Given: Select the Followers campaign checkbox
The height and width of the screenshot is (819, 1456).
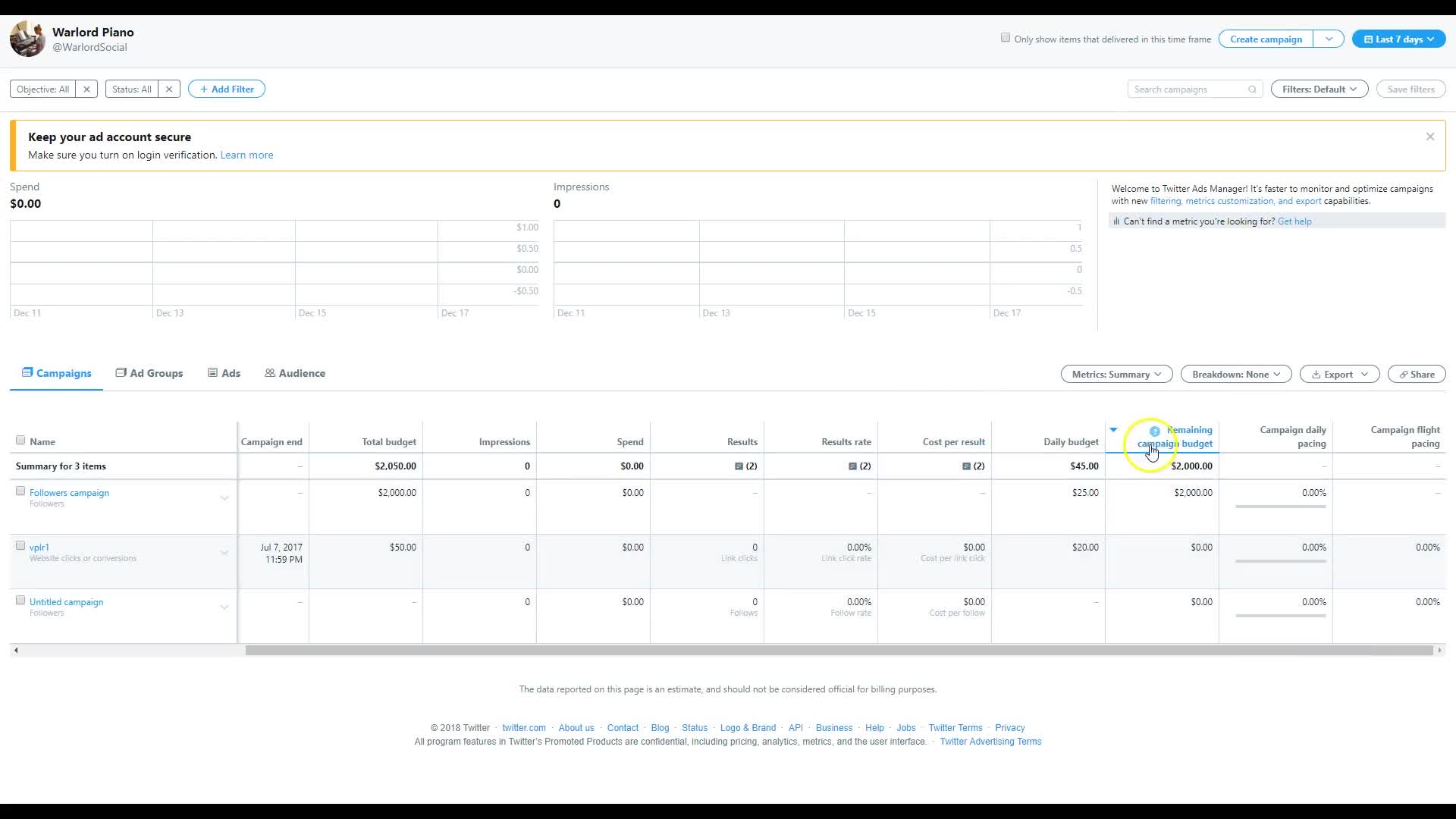Looking at the screenshot, I should pyautogui.click(x=20, y=491).
